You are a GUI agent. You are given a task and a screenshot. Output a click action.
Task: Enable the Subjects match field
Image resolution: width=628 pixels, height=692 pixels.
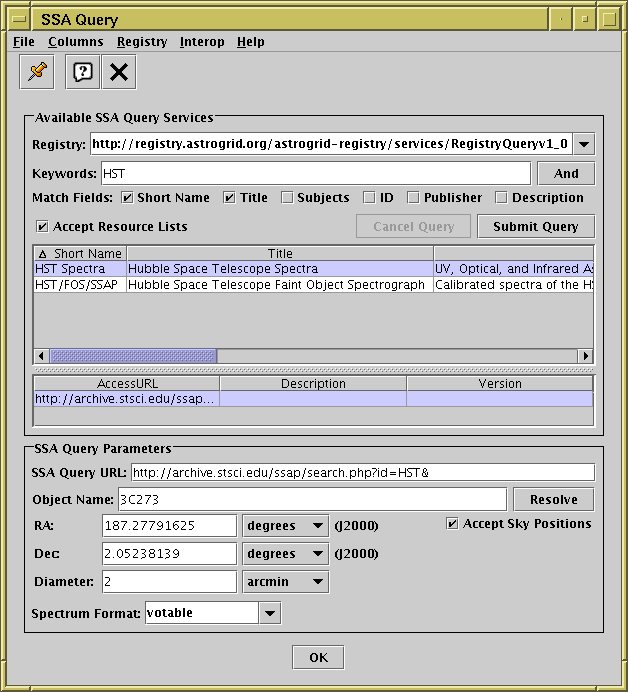point(287,198)
